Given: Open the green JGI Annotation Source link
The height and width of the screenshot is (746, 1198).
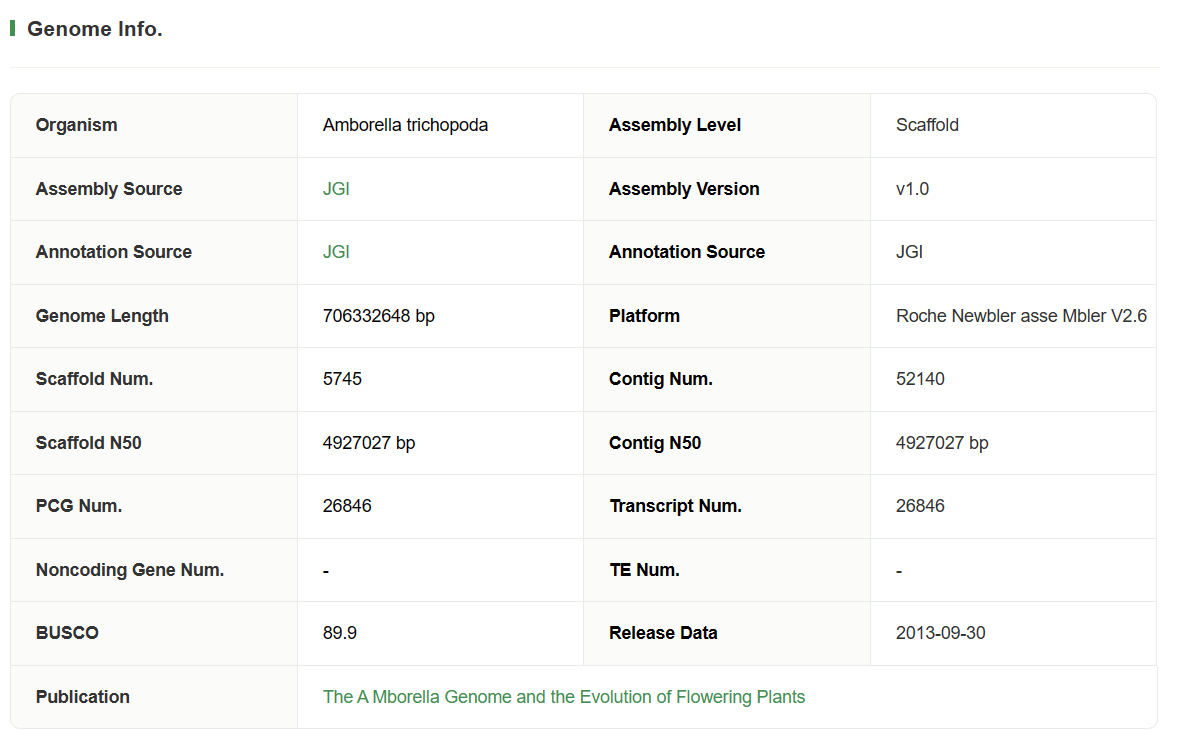Looking at the screenshot, I should coord(336,252).
